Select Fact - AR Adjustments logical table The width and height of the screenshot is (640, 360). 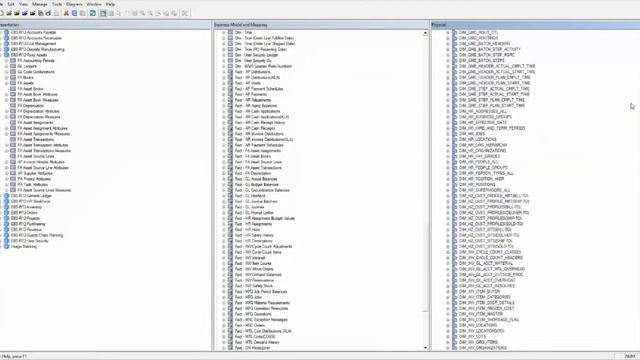pos(253,100)
